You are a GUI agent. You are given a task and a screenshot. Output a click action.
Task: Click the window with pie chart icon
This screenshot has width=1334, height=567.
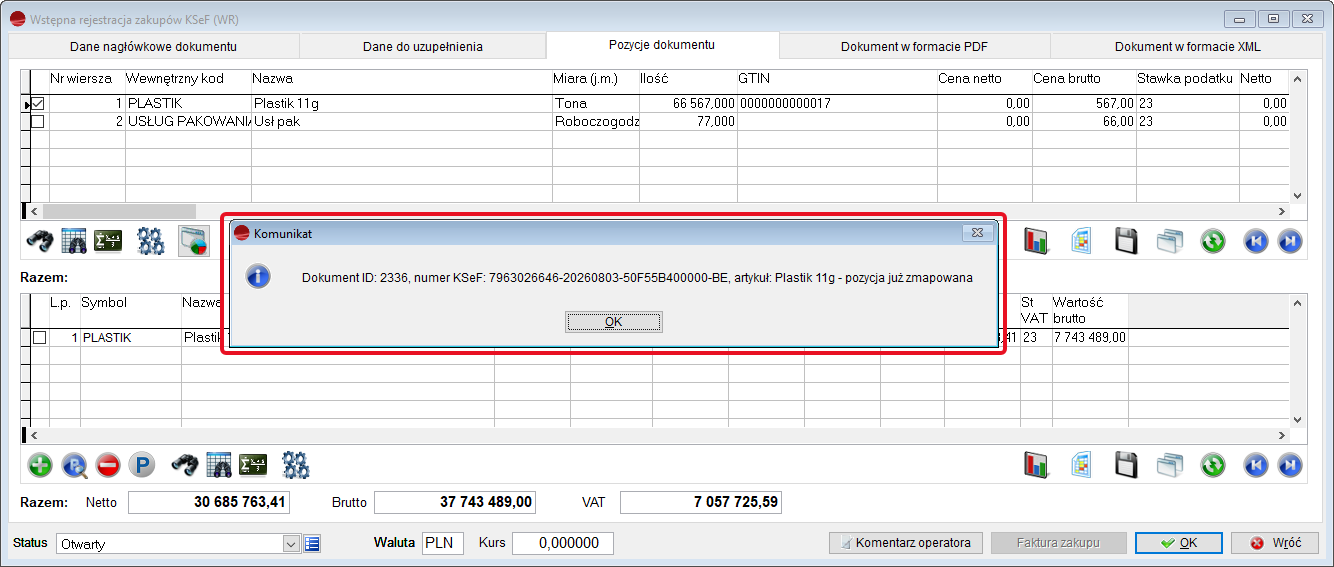click(193, 241)
